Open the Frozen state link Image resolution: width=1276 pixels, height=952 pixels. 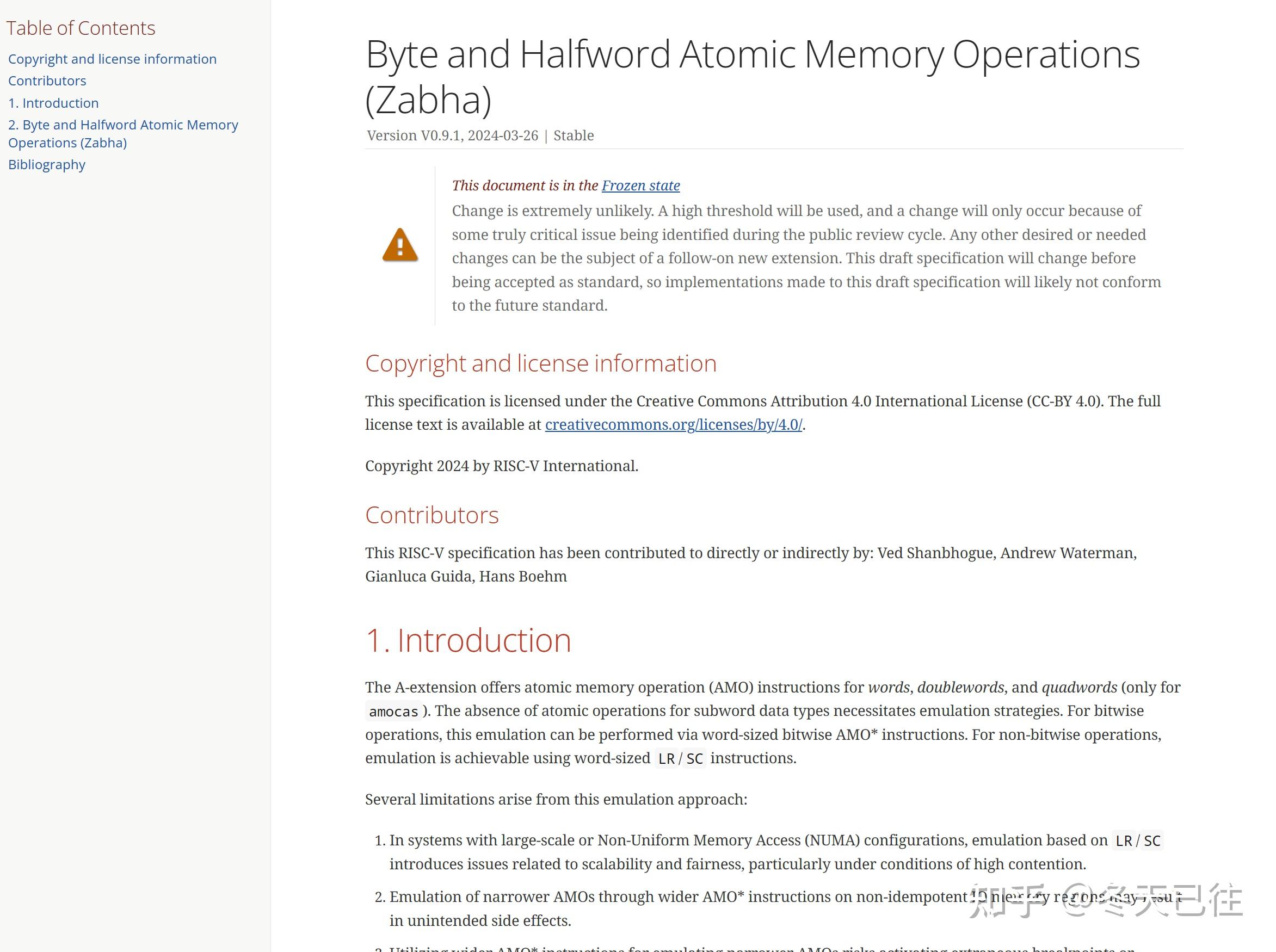[640, 186]
